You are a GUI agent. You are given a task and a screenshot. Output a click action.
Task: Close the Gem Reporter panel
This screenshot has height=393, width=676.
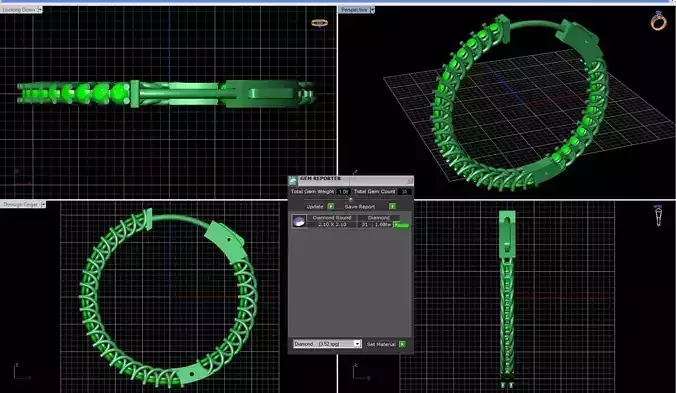(x=410, y=180)
